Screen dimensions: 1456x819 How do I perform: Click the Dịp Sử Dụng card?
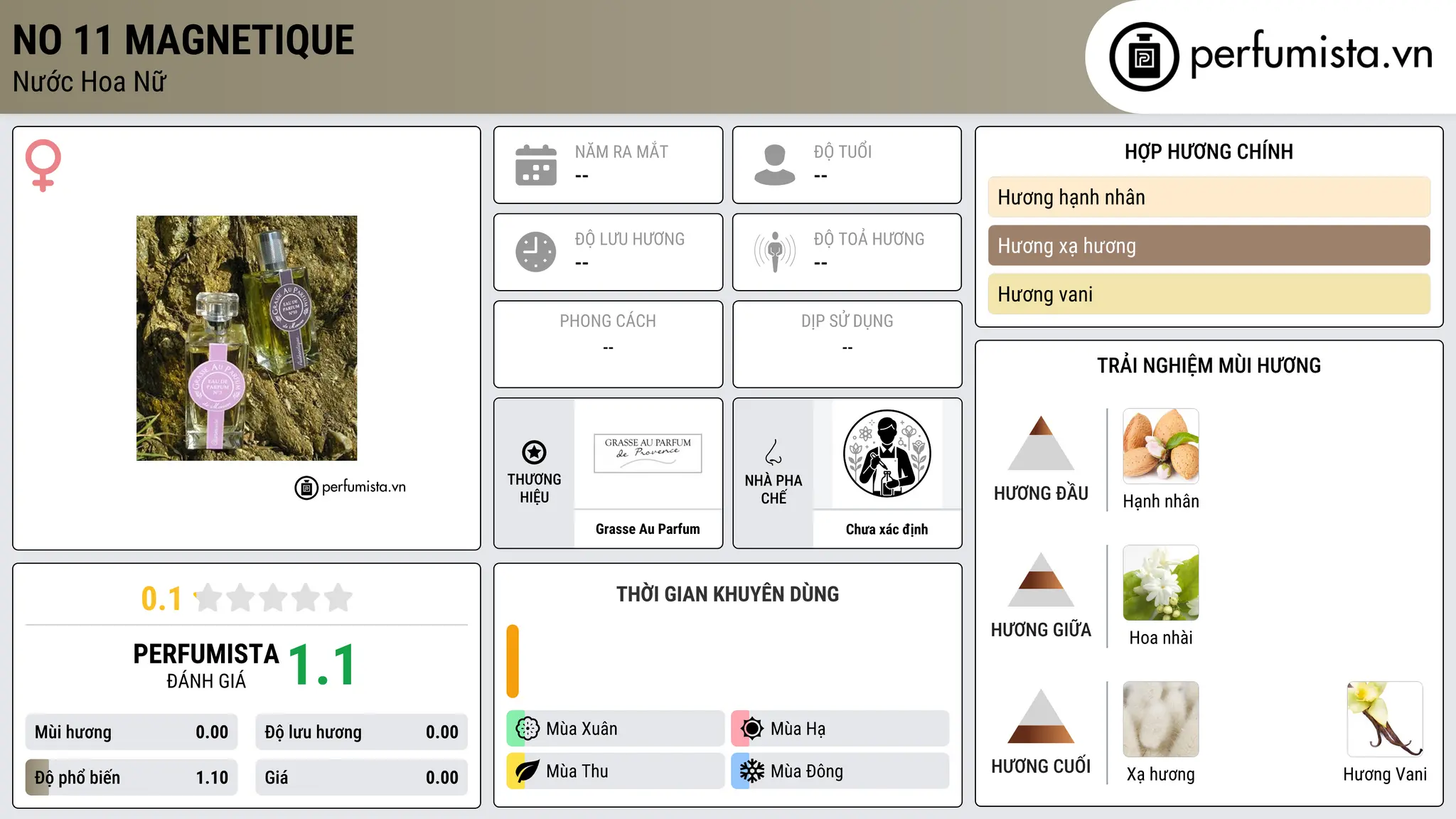847,344
